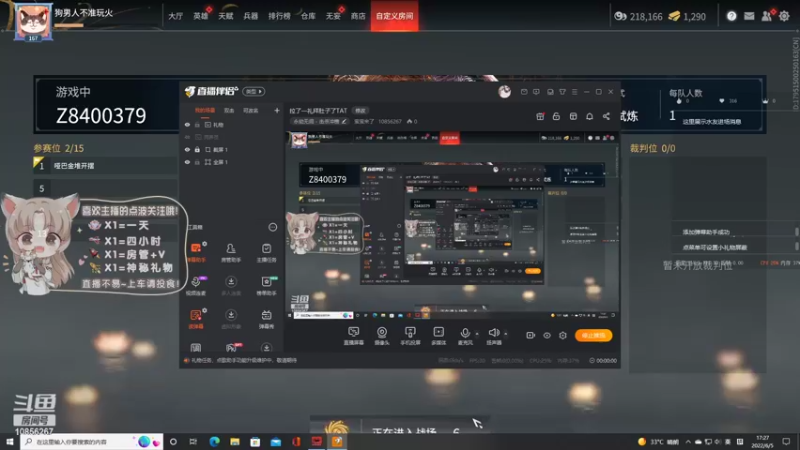Open the PK tool in the toolbox

click(x=232, y=348)
